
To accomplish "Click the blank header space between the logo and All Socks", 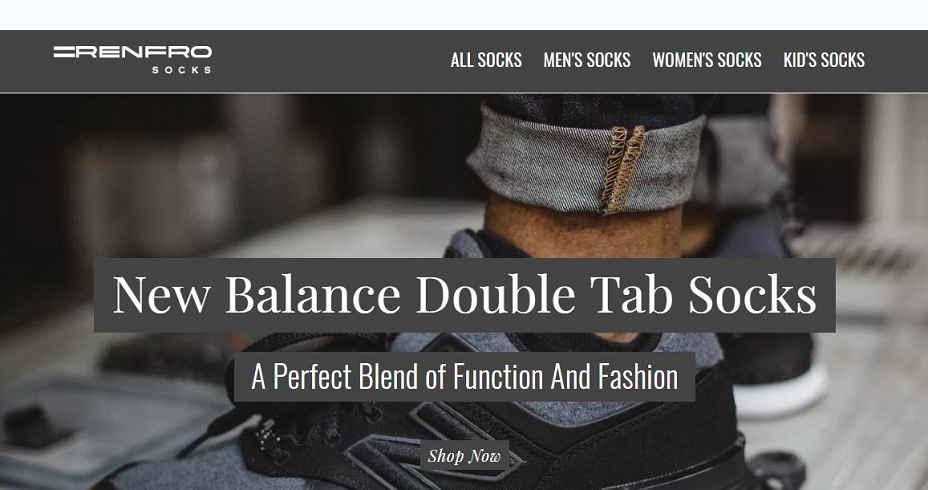I will [331, 62].
